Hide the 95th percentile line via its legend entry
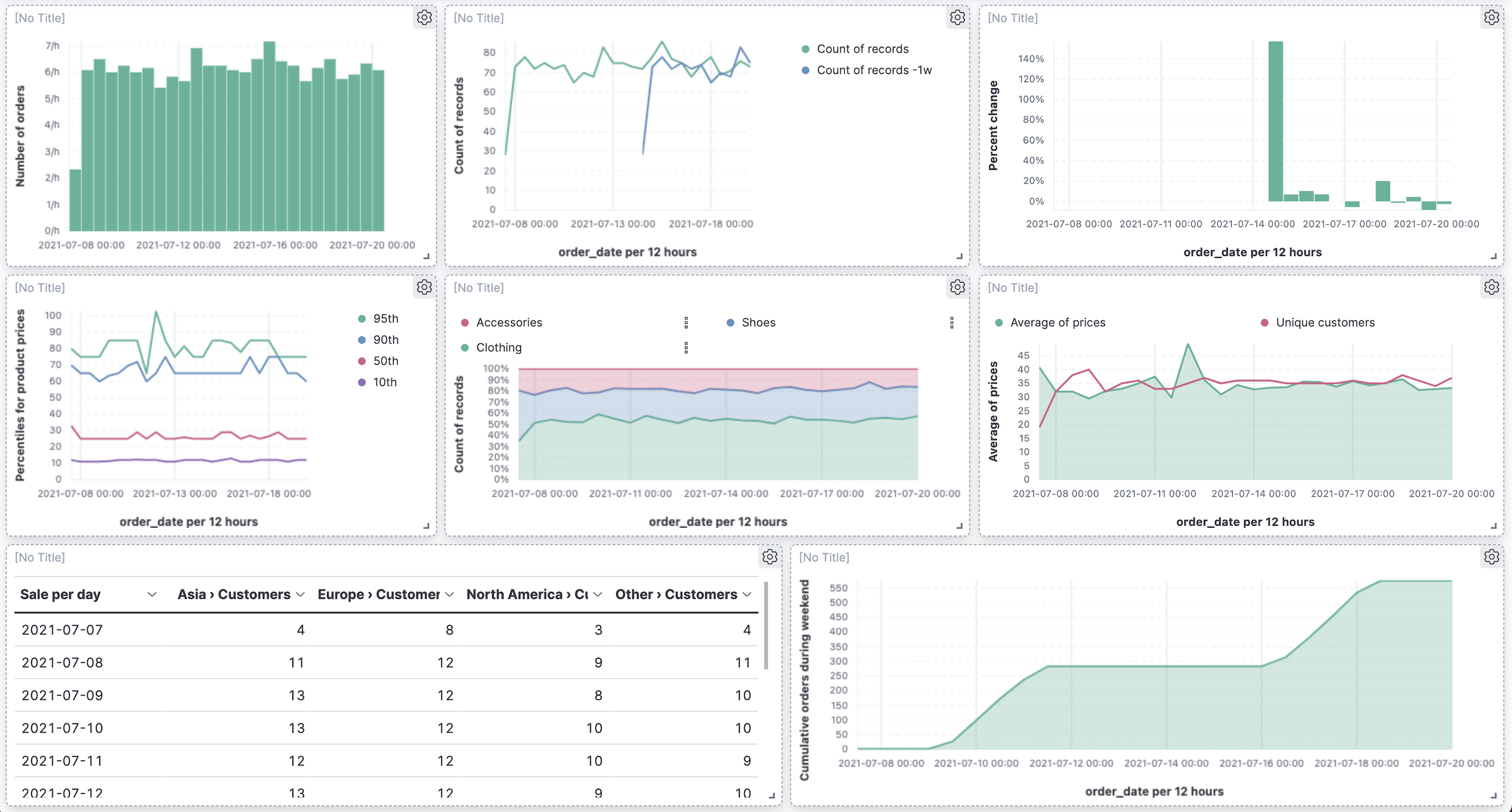1512x812 pixels. coord(381,318)
